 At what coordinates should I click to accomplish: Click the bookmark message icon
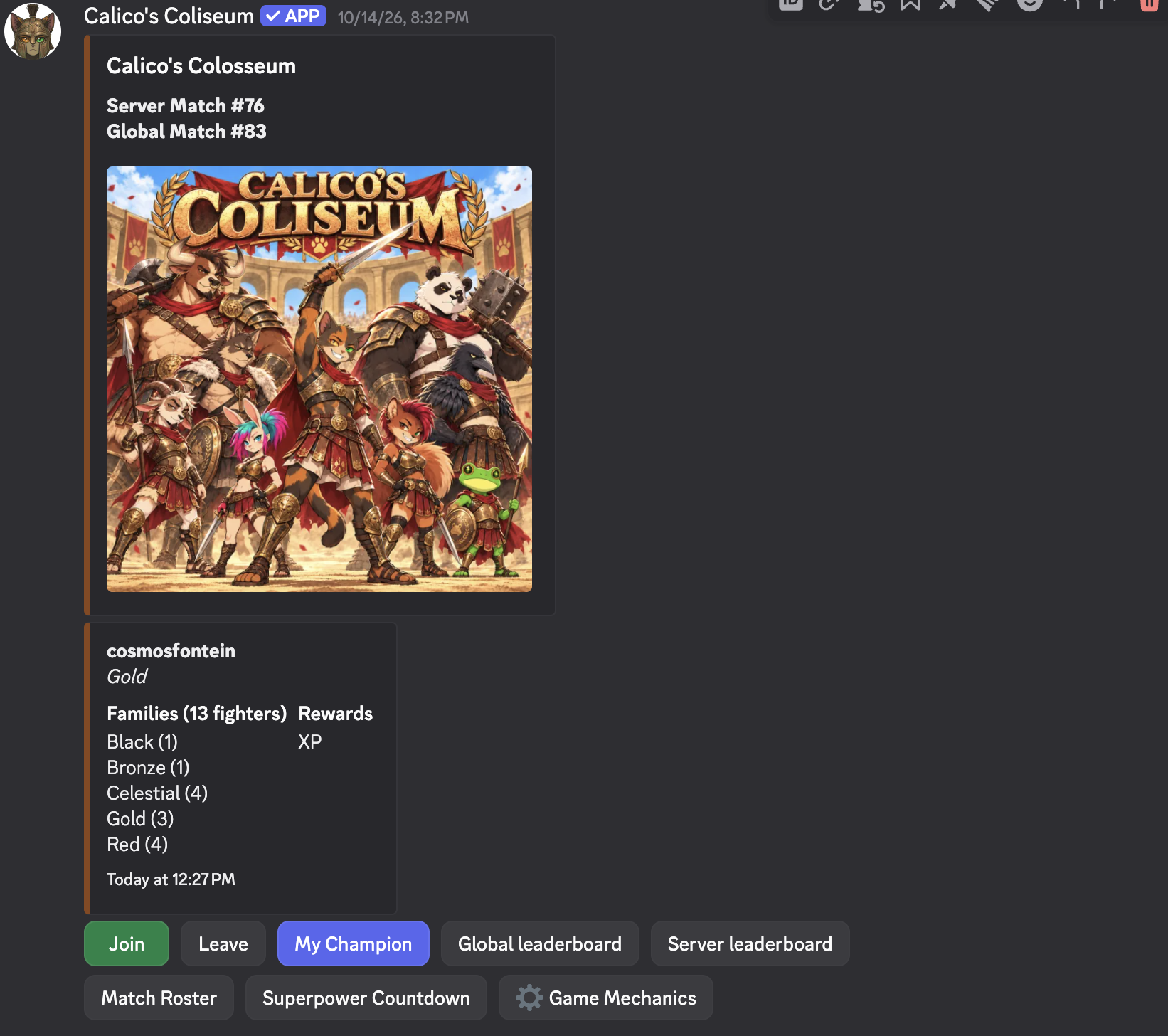pyautogui.click(x=910, y=4)
